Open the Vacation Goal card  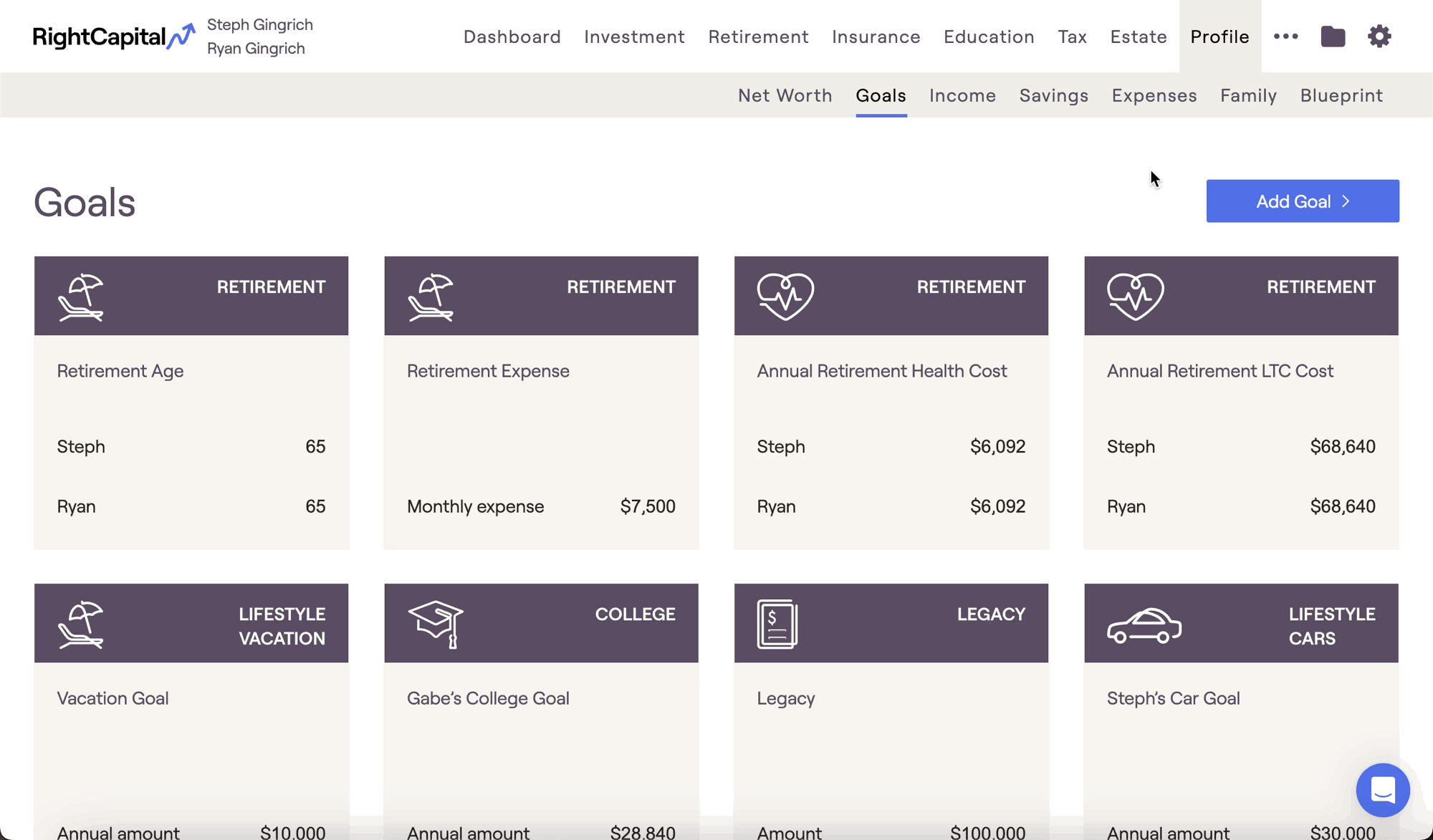191,711
